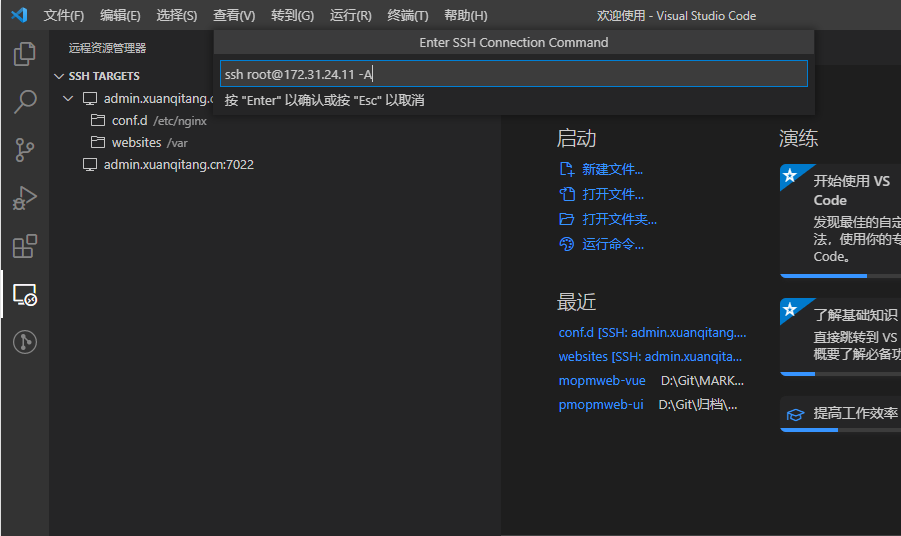Click progress bar under 提高工作效率 card
Viewport: 901px width, 536px height.
point(841,430)
